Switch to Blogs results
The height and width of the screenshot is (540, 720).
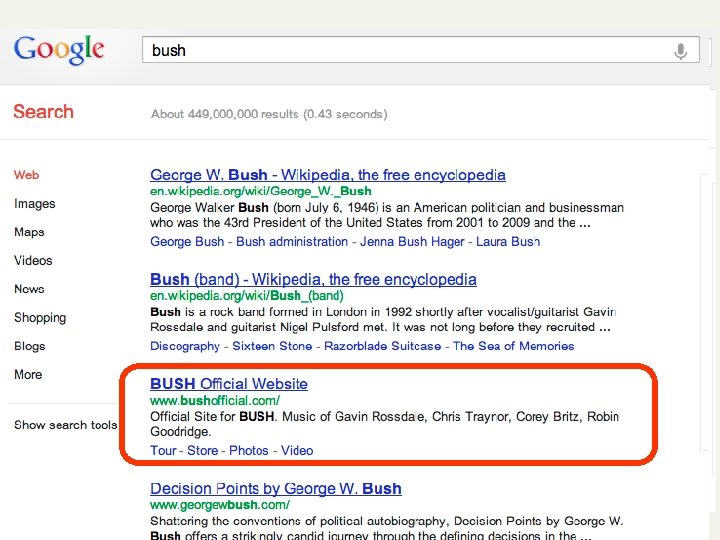30,346
